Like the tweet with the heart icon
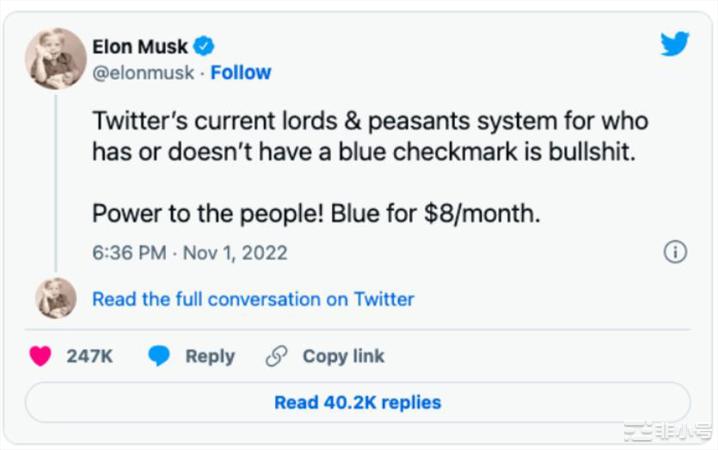The image size is (718, 450). (40, 356)
